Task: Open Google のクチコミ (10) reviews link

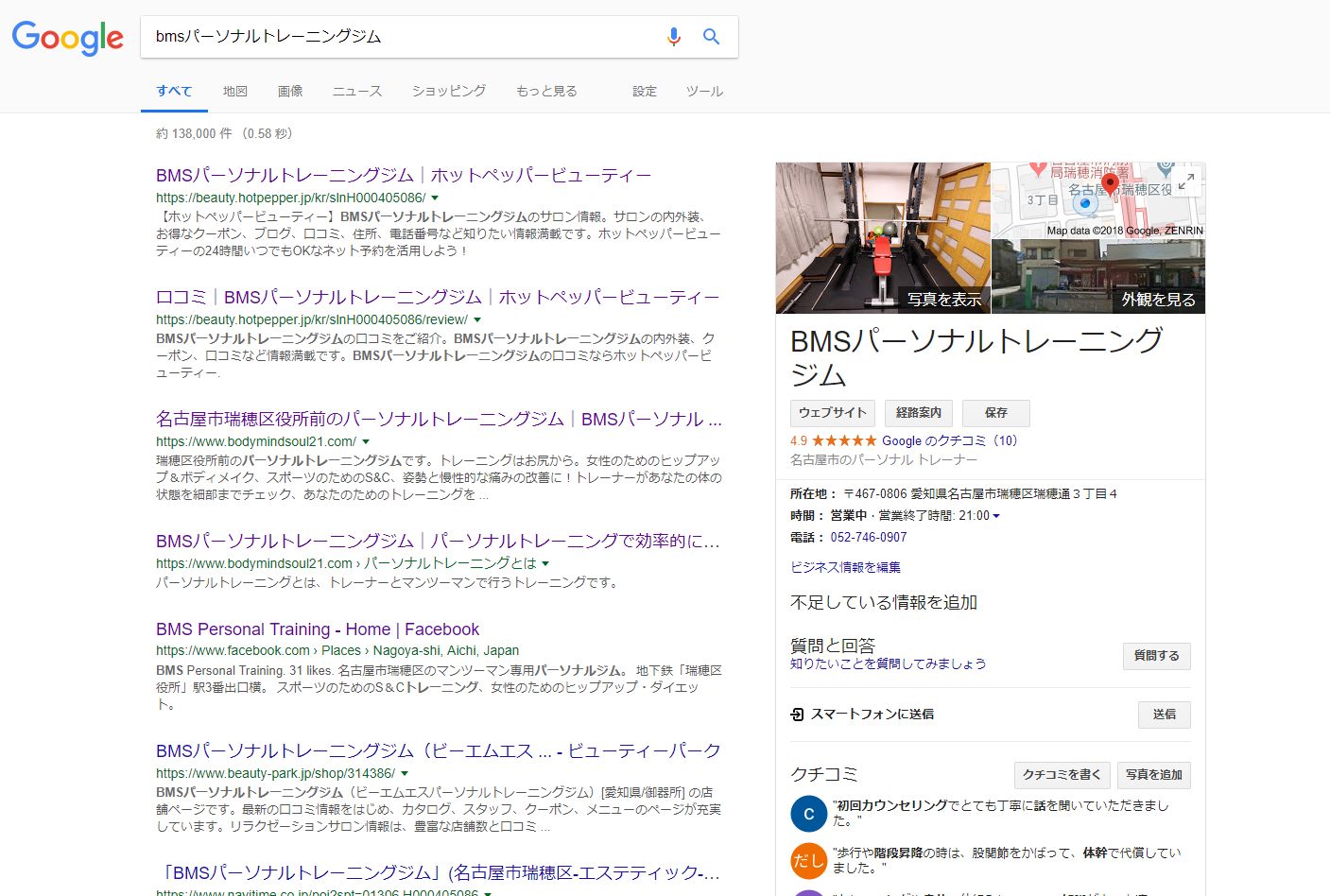Action: click(x=950, y=440)
